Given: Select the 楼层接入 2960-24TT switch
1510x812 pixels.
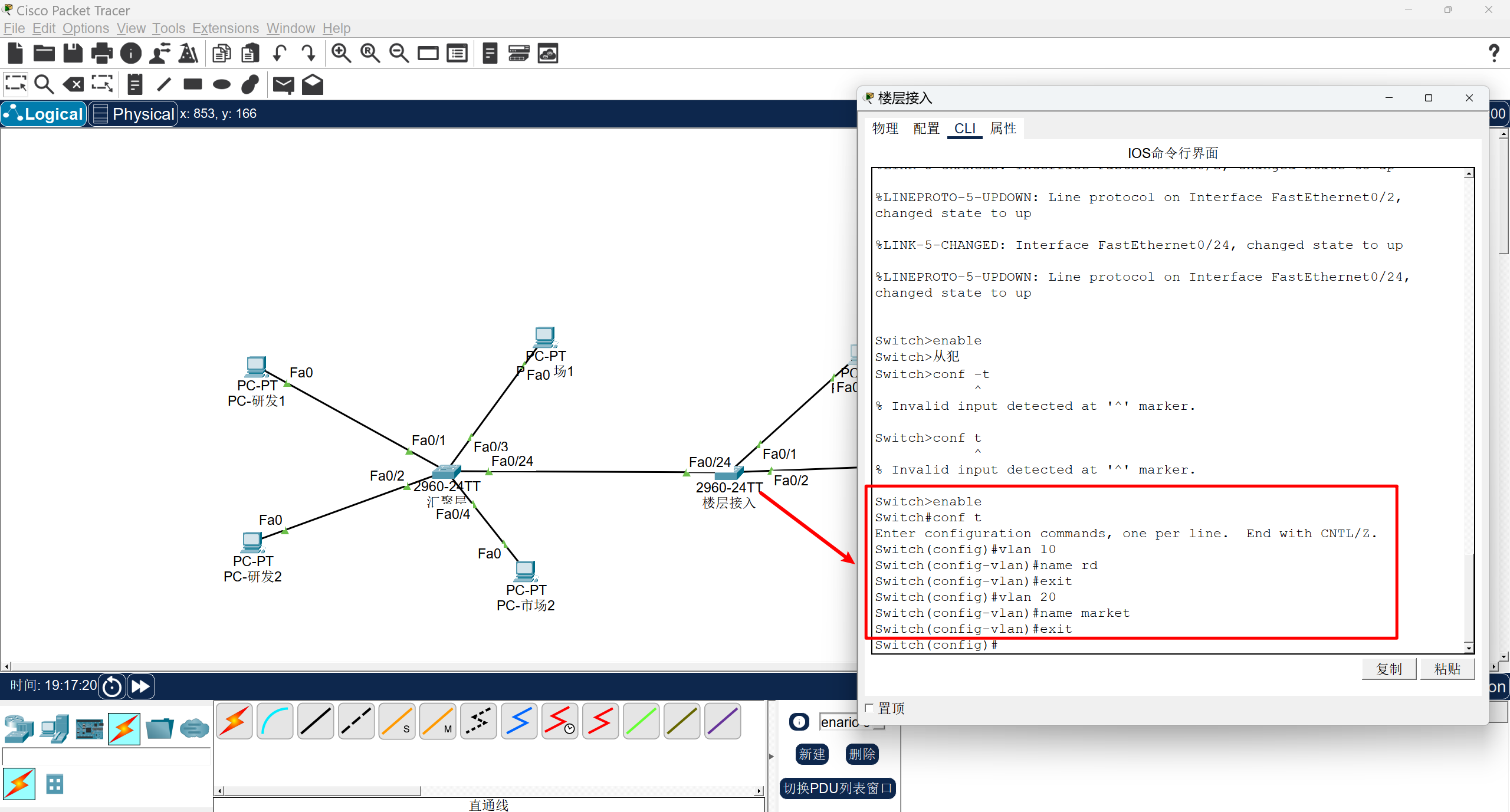Looking at the screenshot, I should [729, 473].
